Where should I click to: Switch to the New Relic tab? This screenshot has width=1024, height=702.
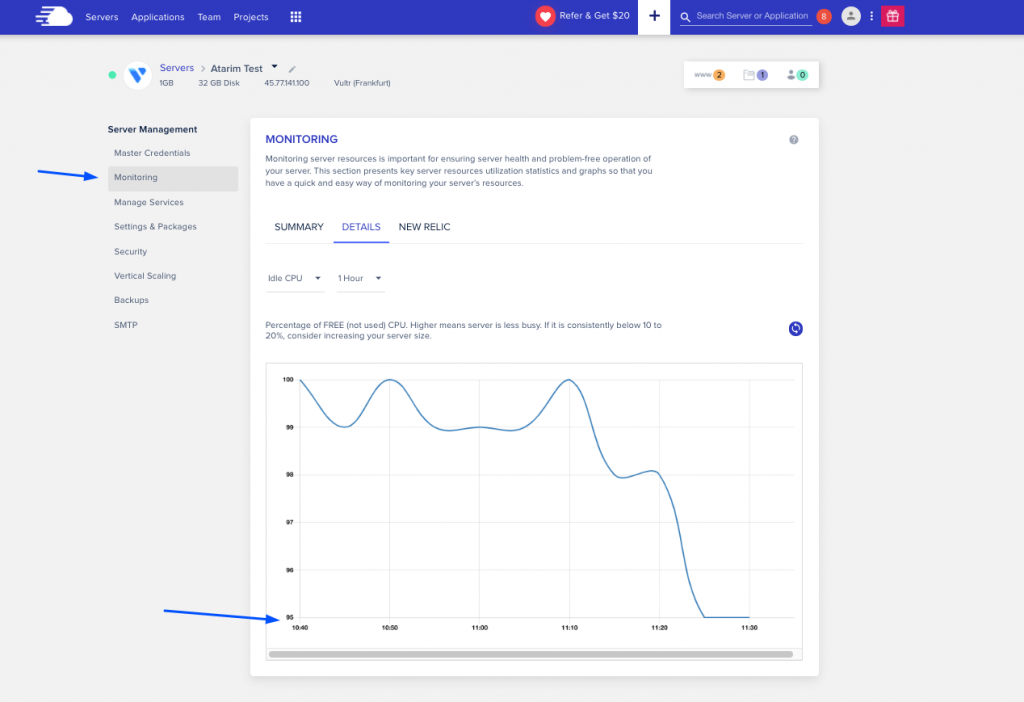pos(424,227)
